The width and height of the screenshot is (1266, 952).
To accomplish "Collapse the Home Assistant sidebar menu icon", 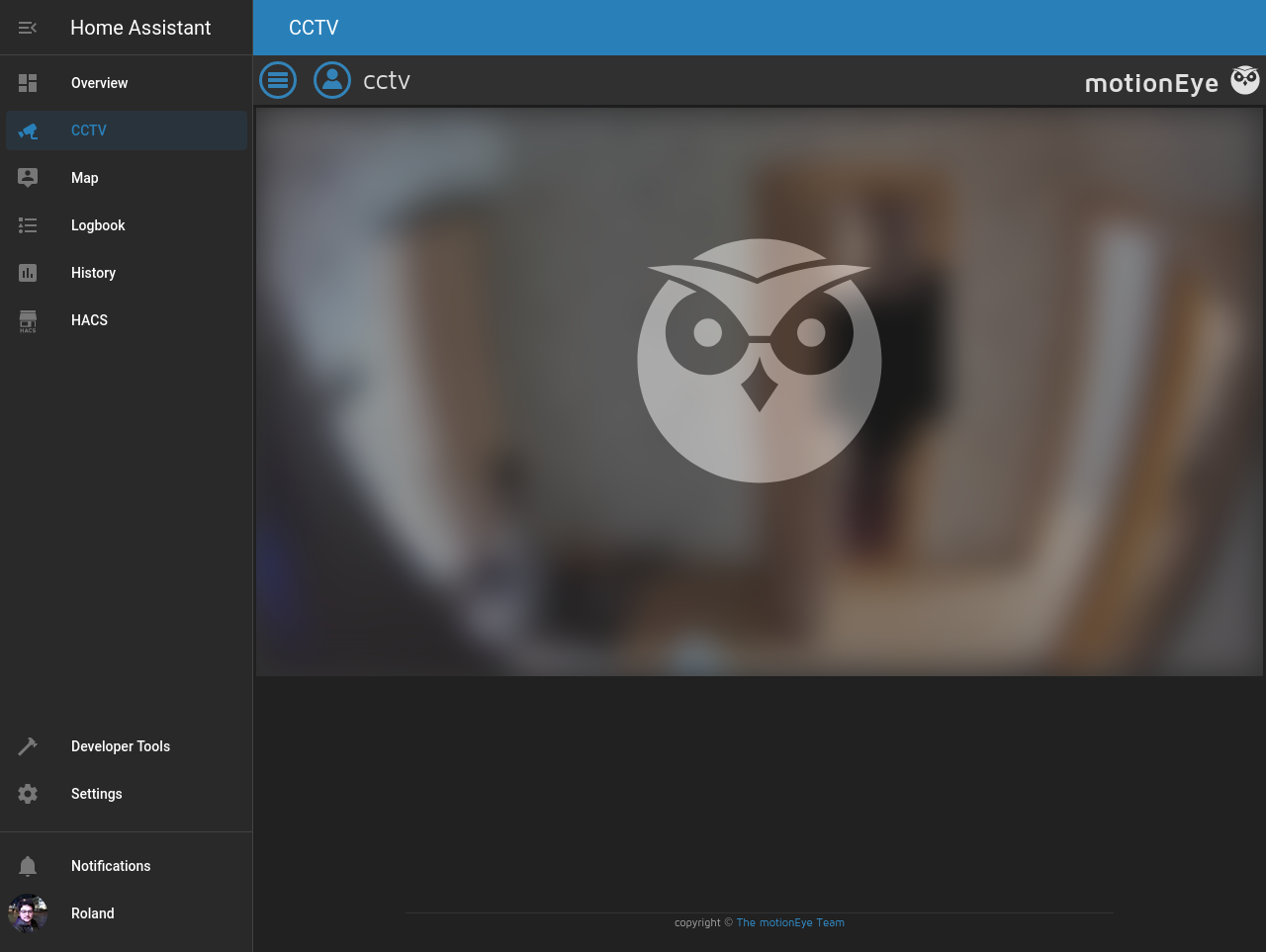I will click(x=28, y=28).
